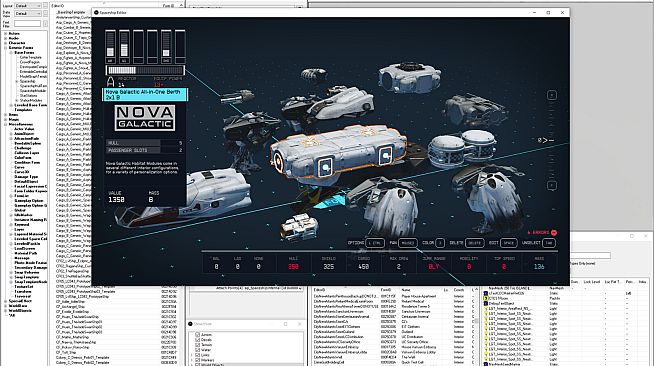Click the second power allocation bar
Screen dimensions: 654x366
[124, 46]
